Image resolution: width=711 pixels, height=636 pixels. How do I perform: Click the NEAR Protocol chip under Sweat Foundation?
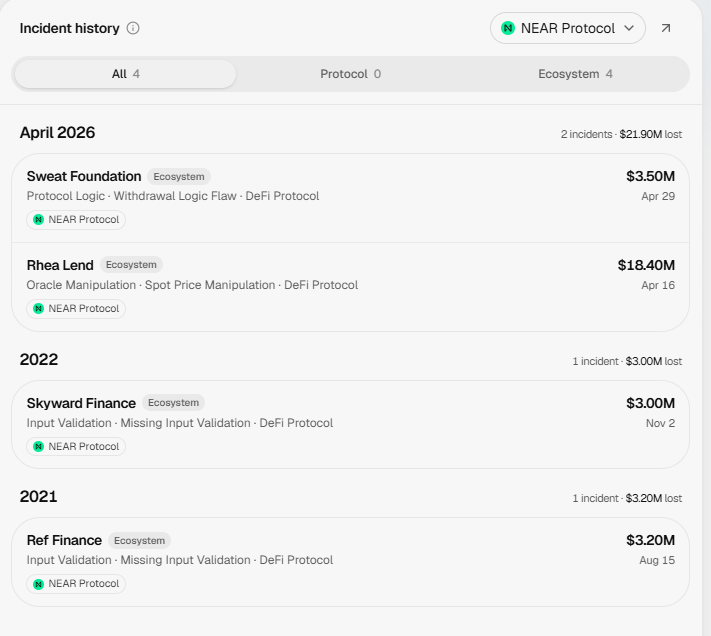pos(76,220)
